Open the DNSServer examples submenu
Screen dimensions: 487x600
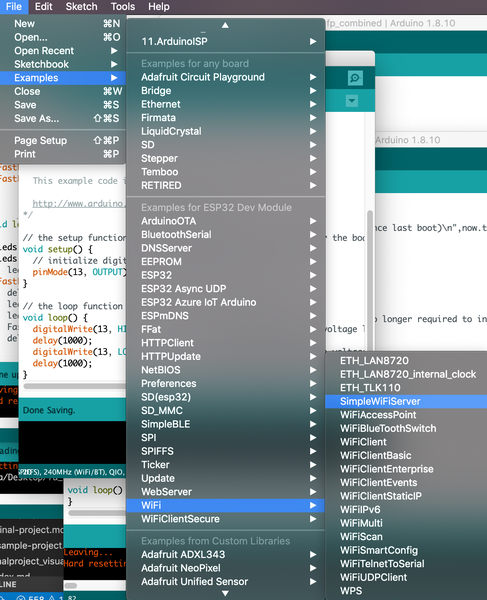click(x=225, y=248)
